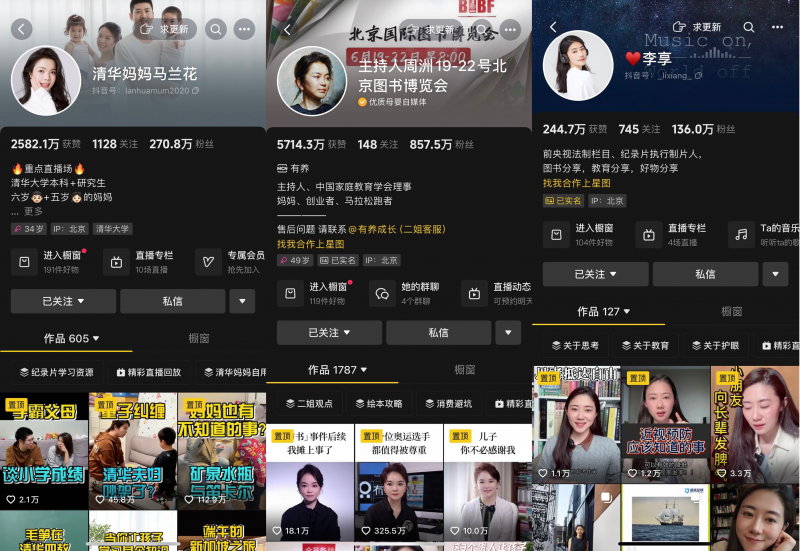Screen dimensions: 800x551
Task: Expand bio with 更多 on 清华妈妈马兰花
Action: (33, 211)
